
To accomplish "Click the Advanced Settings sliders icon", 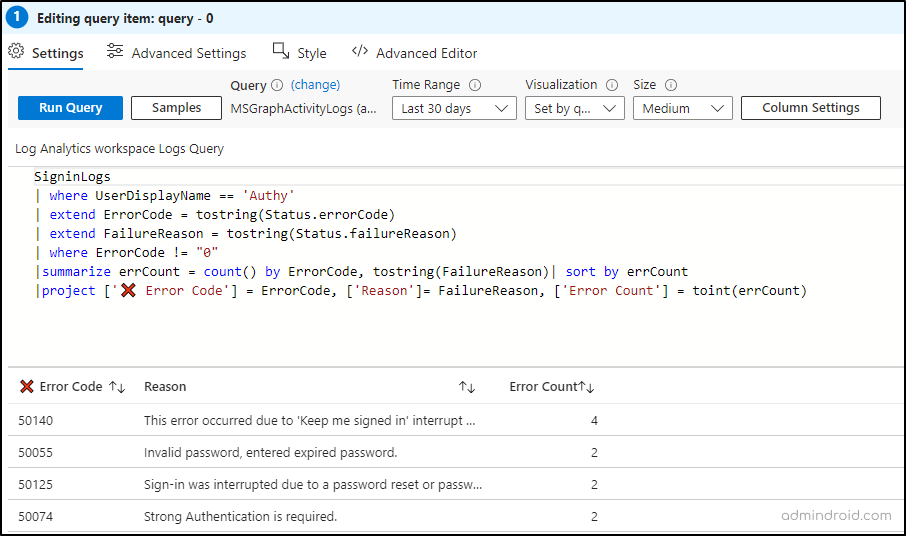I will click(115, 51).
